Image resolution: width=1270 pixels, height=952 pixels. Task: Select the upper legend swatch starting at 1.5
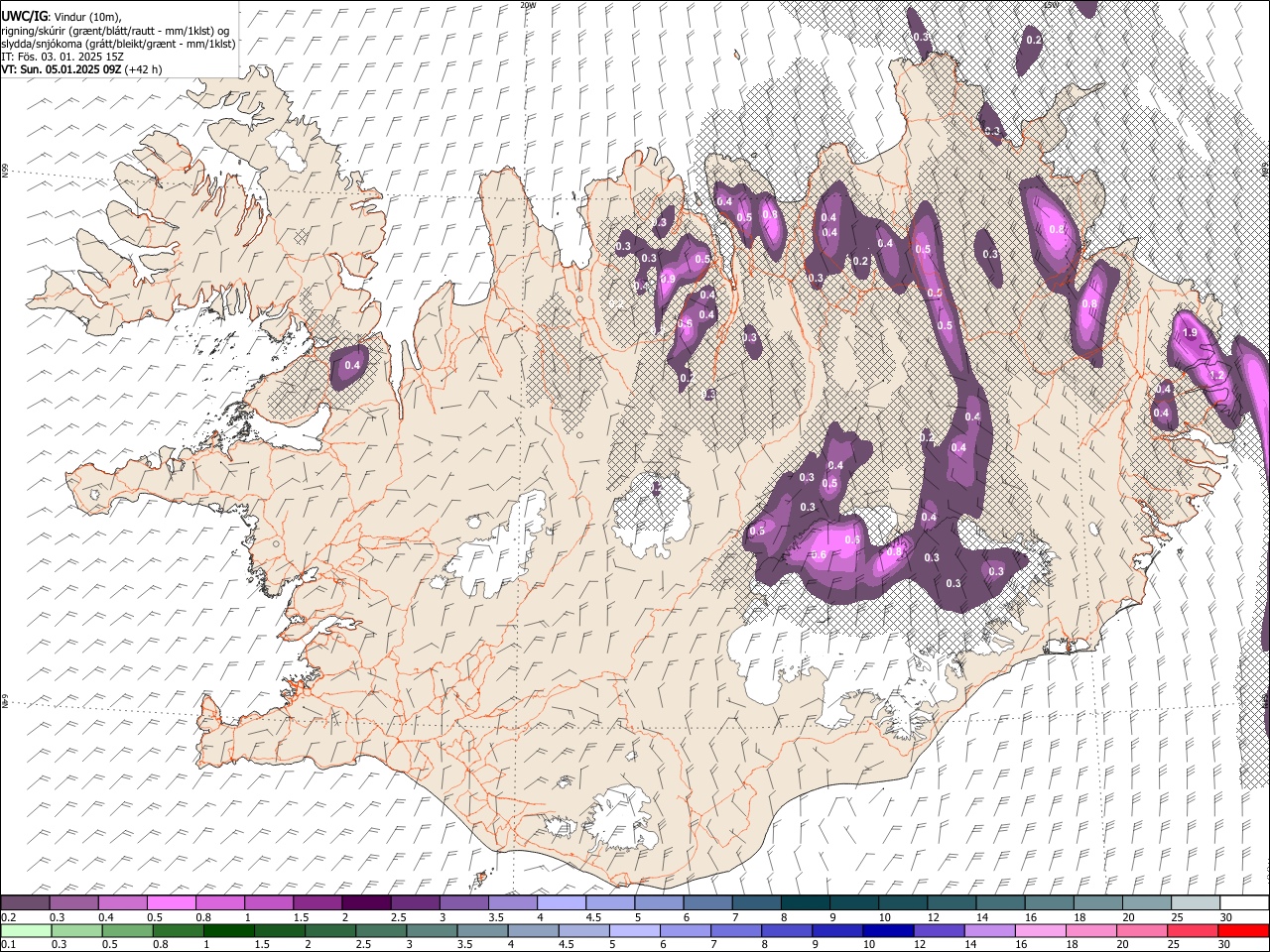pyautogui.click(x=317, y=902)
